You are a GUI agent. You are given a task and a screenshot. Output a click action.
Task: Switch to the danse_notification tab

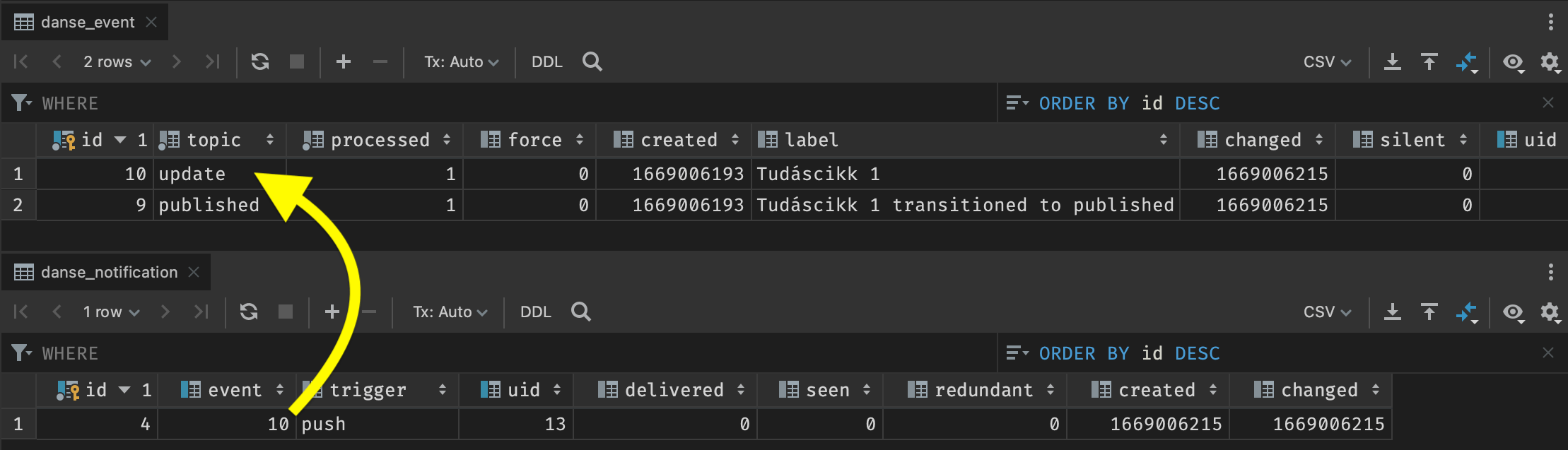pyautogui.click(x=109, y=273)
